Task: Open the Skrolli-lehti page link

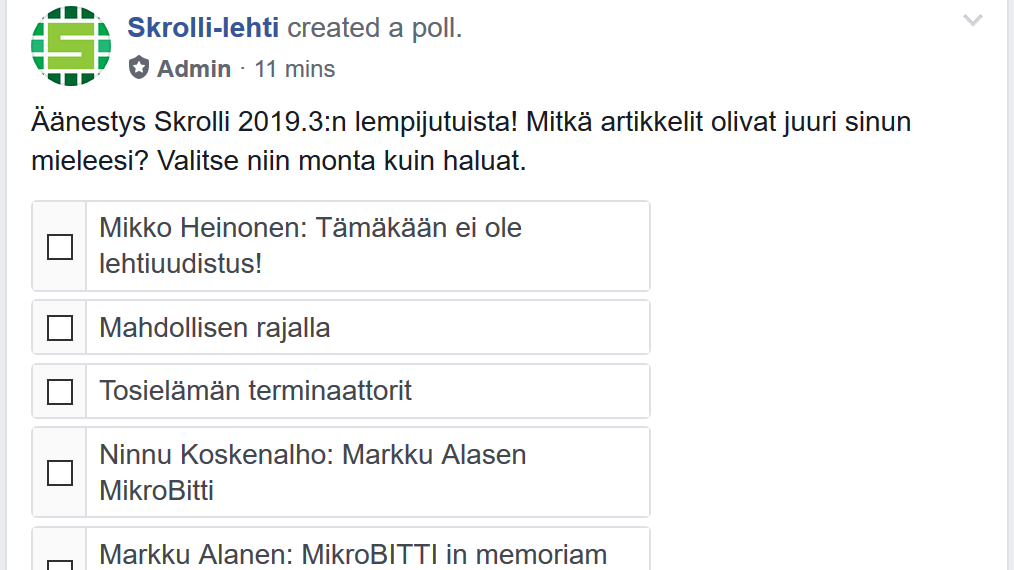Action: click(203, 28)
